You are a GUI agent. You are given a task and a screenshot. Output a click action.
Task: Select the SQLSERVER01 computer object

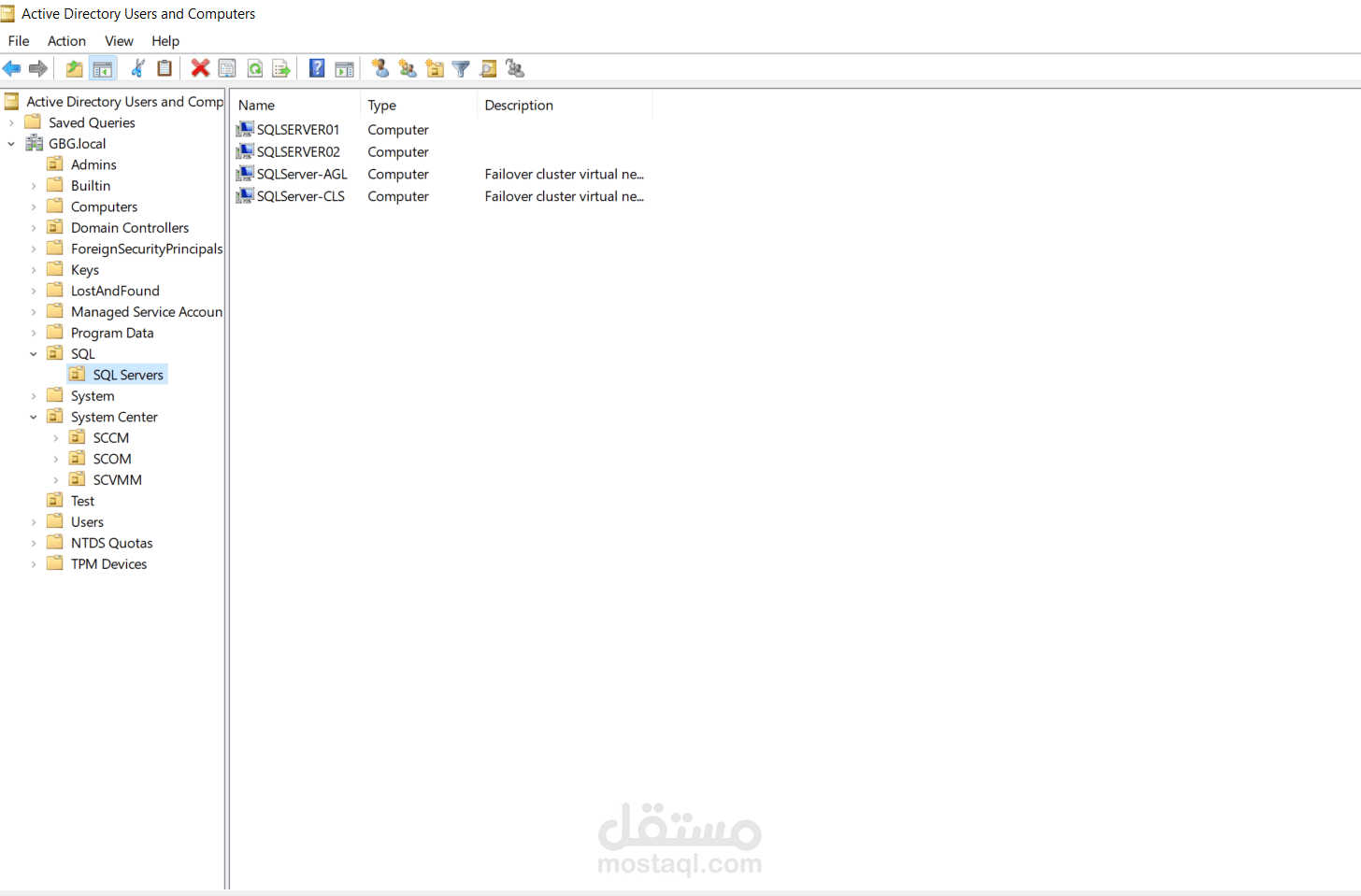click(298, 130)
